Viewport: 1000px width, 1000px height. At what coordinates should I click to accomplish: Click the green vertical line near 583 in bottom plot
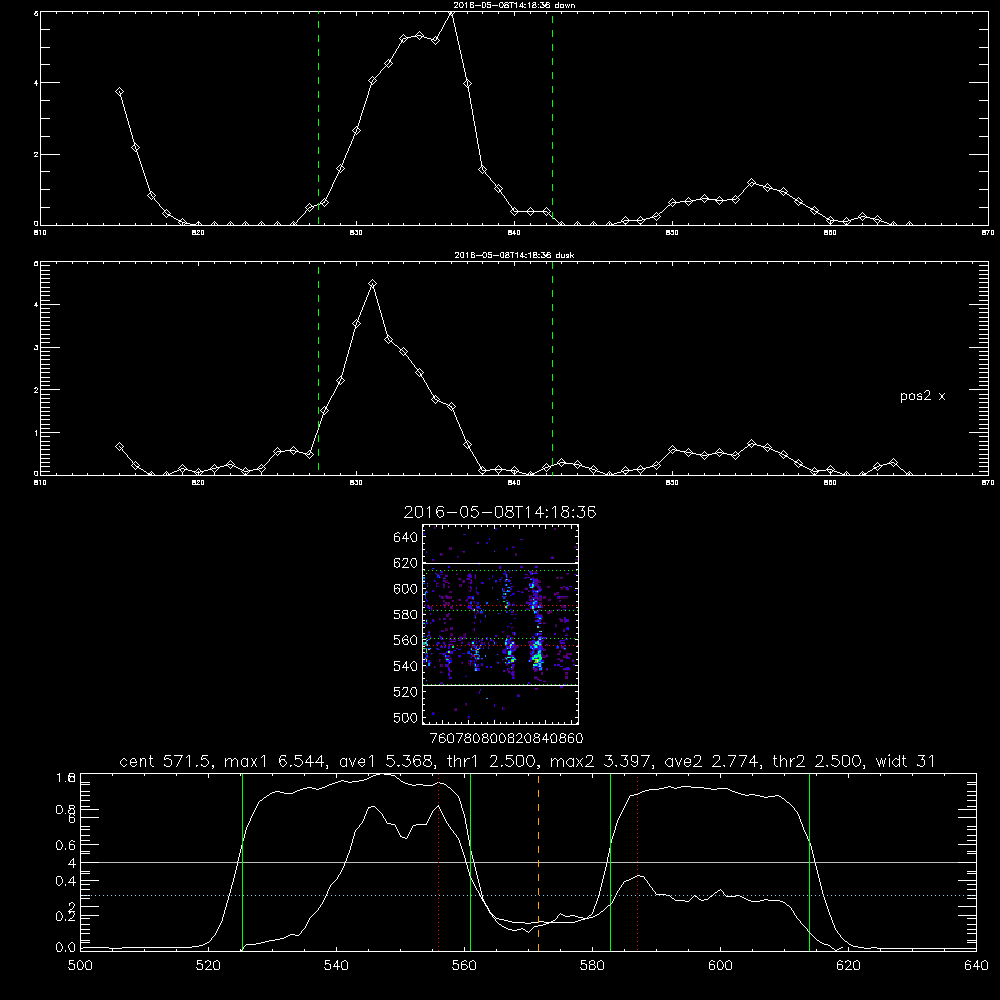coord(610,862)
